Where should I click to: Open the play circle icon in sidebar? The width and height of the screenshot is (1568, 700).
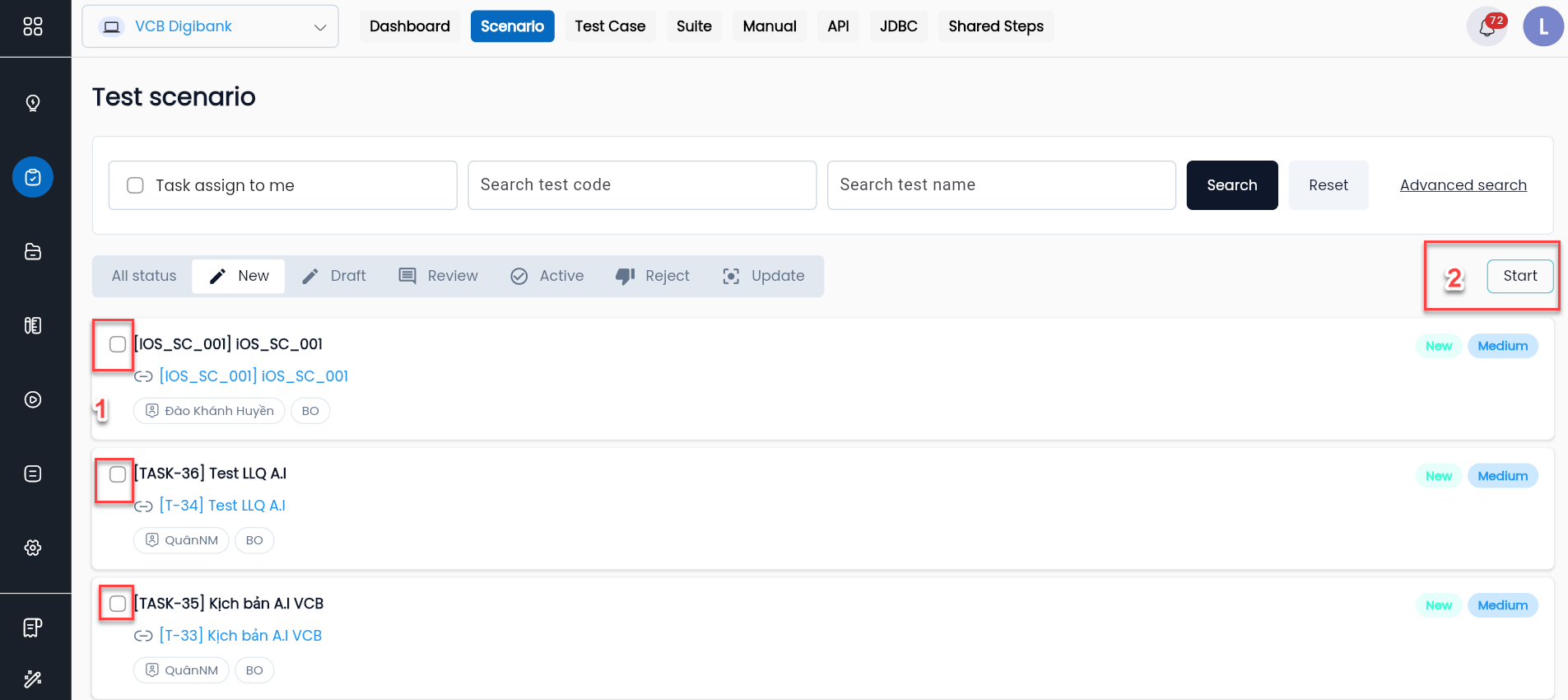[33, 399]
